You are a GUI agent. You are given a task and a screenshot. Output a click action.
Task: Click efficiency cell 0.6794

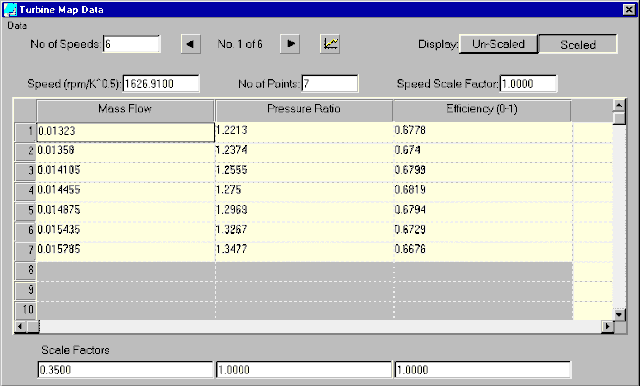(x=483, y=211)
